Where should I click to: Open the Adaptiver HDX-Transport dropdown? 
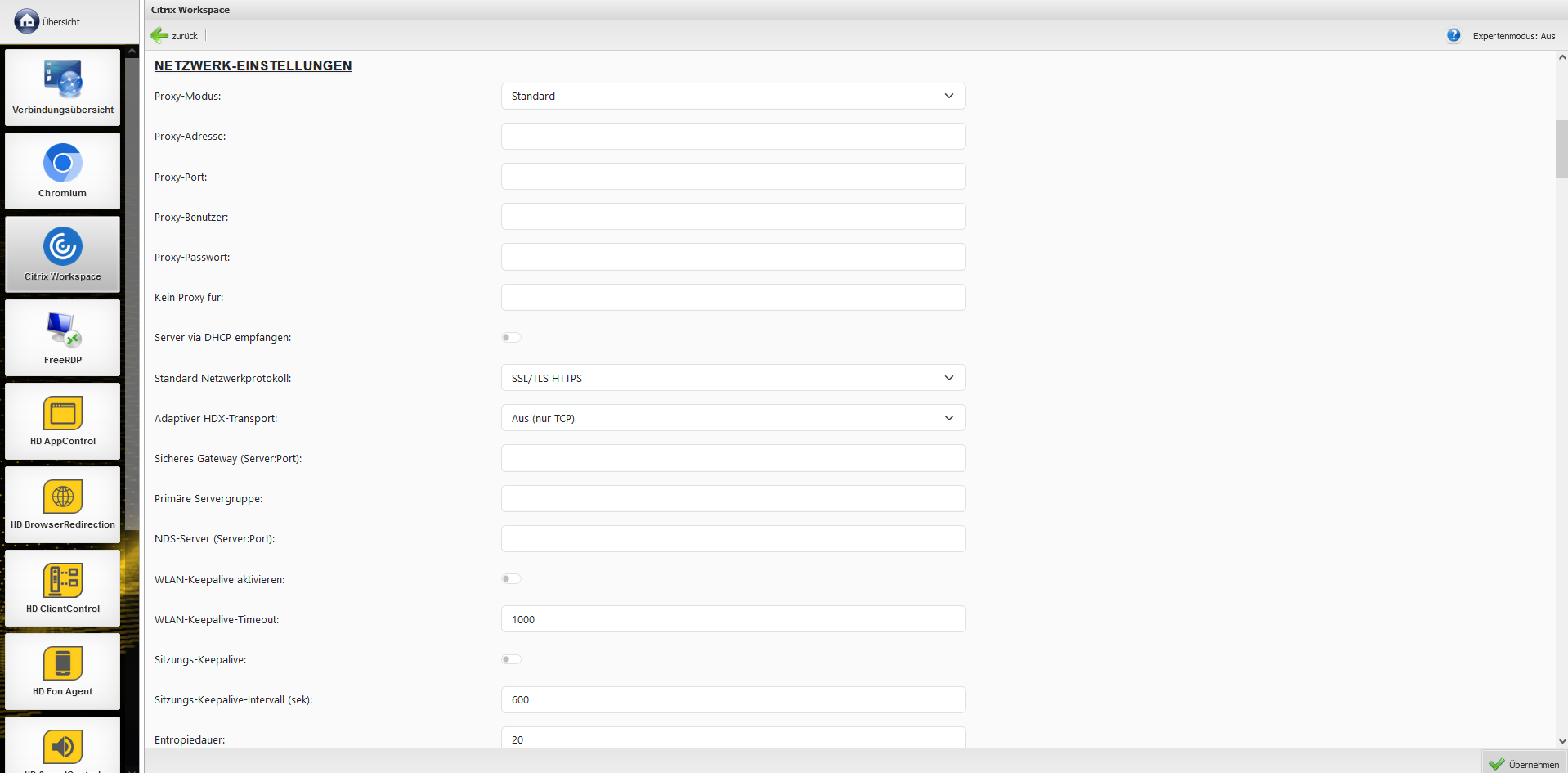[733, 418]
